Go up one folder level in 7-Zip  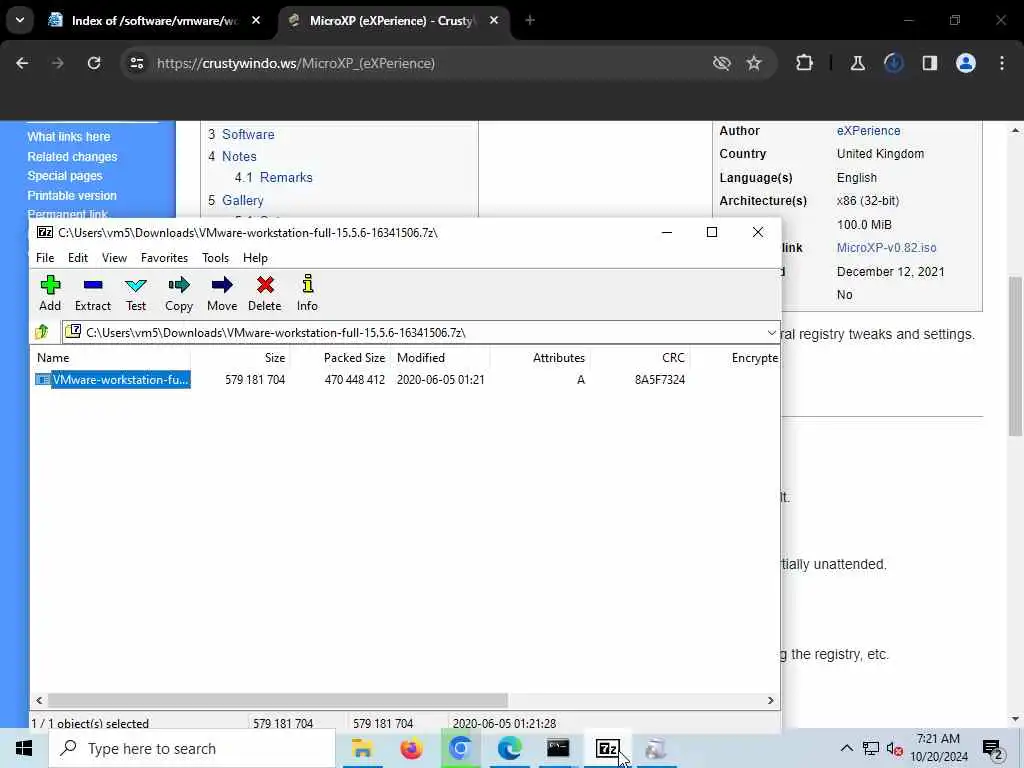[x=42, y=332]
